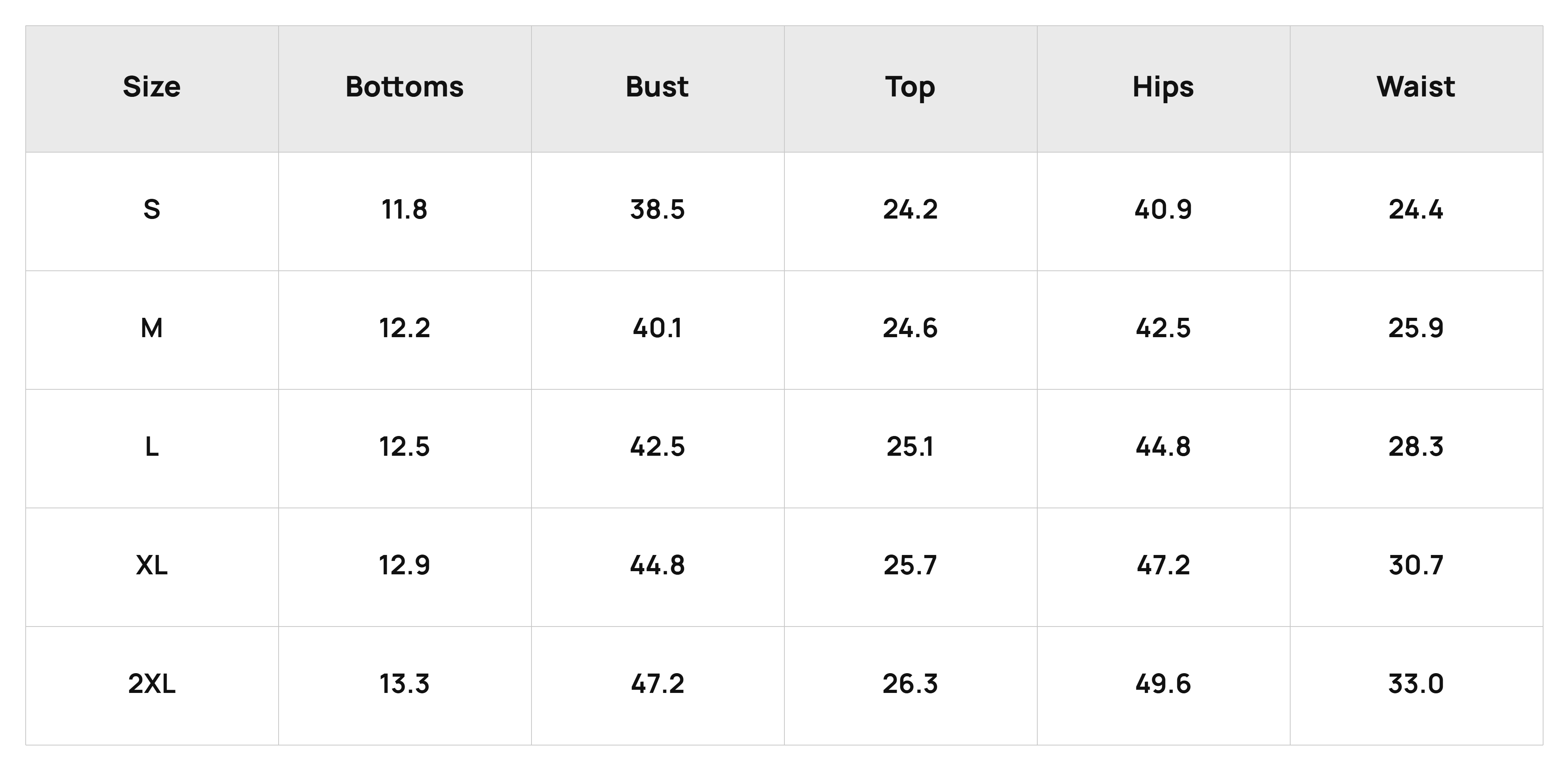The image size is (1568, 770).
Task: Select the 40.9 Hips cell
Action: pos(1163,210)
